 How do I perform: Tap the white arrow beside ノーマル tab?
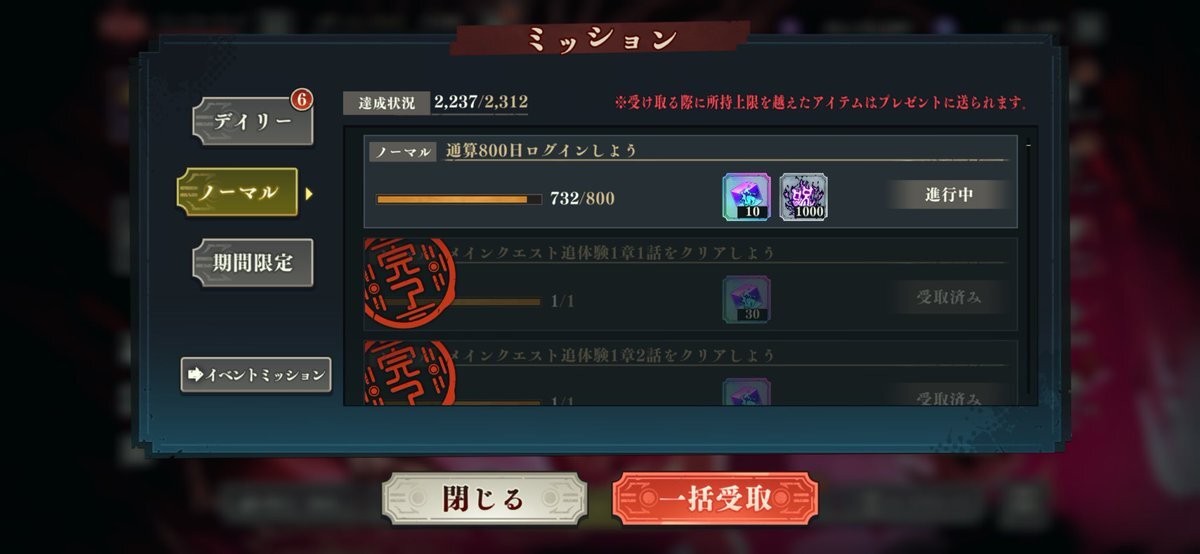[309, 193]
